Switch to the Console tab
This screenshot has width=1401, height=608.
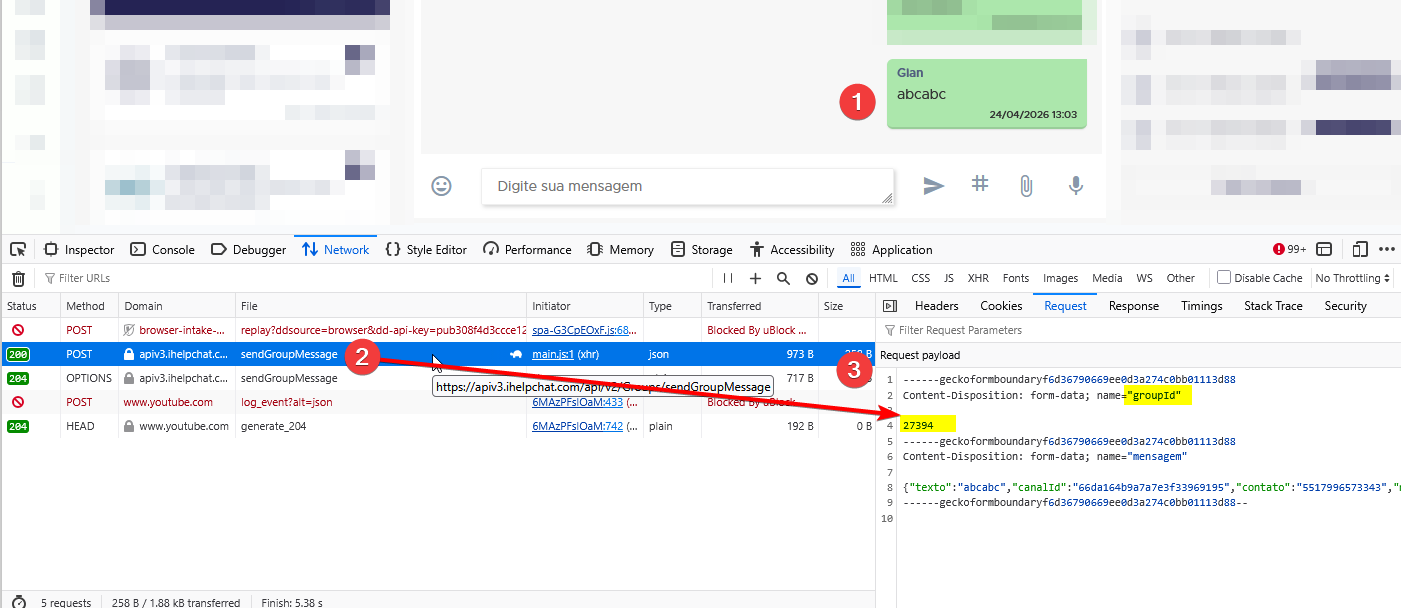tap(163, 249)
